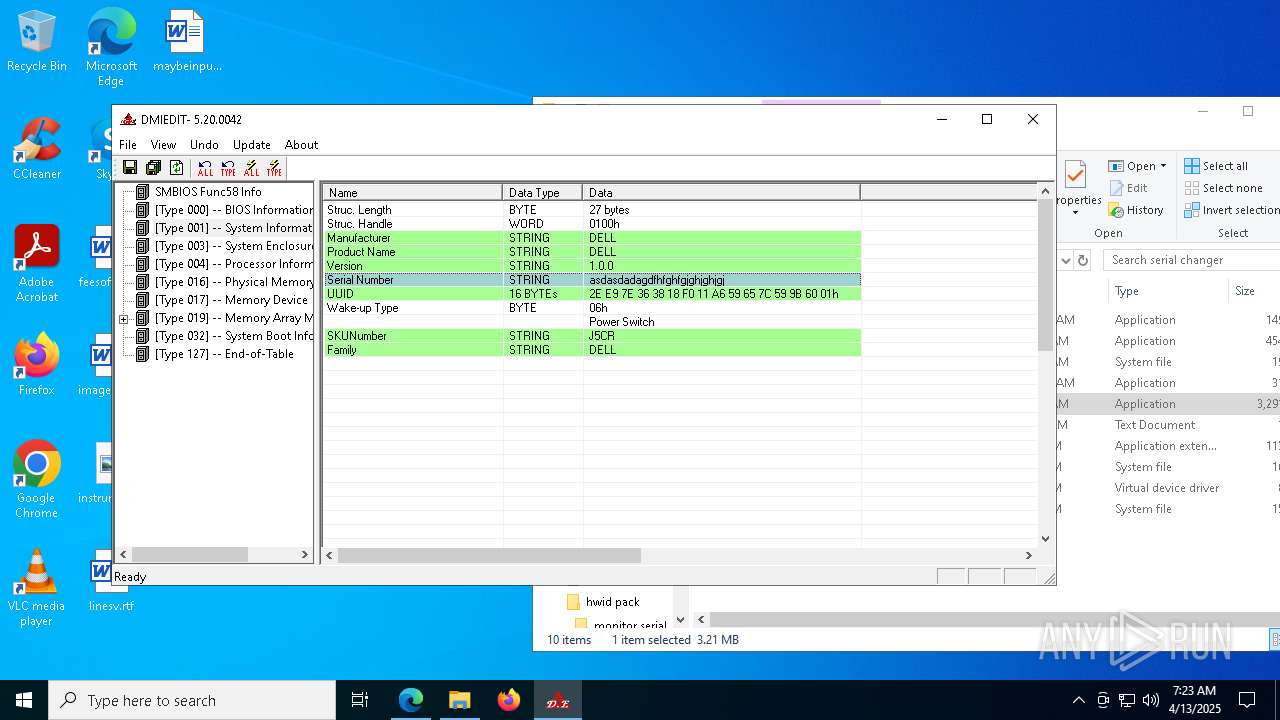
Task: Open the Google Chrome desktop icon
Action: coord(37,480)
